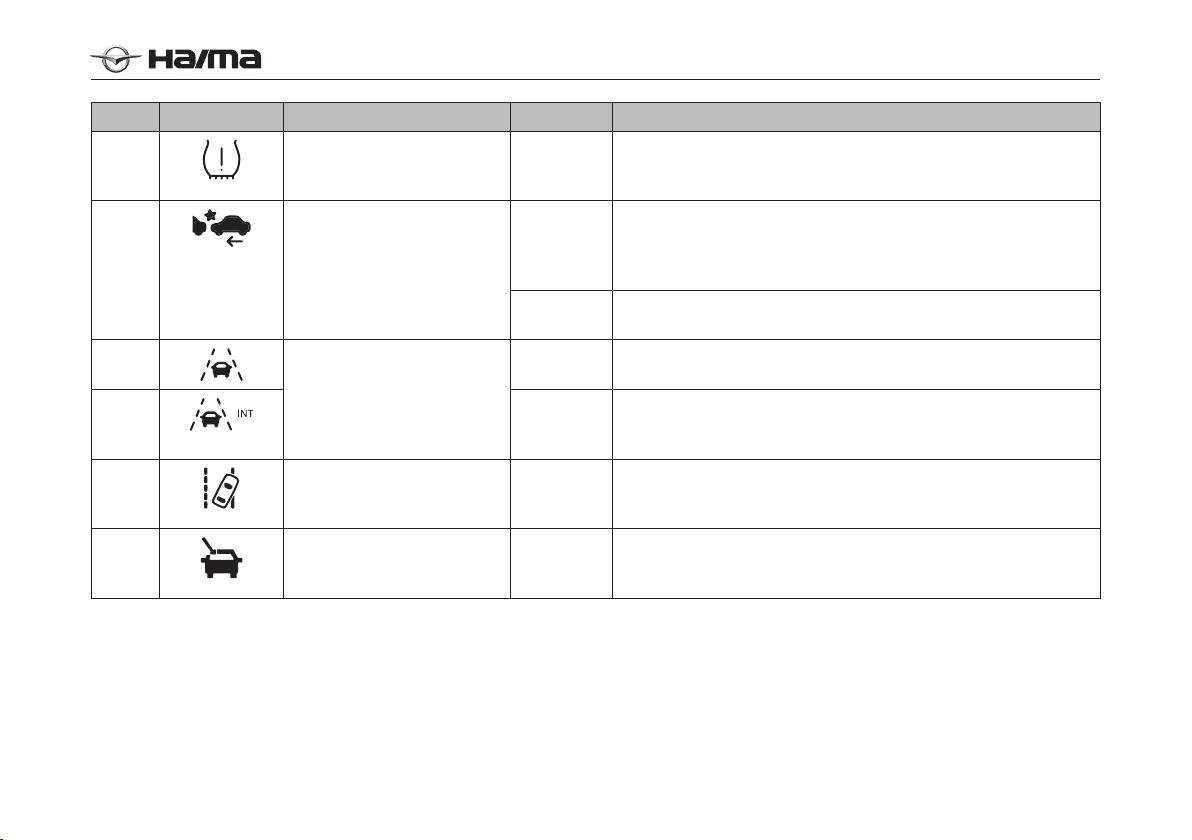The image size is (1192, 840).
Task: Click the number cell left of lane departure icon
Action: click(125, 493)
